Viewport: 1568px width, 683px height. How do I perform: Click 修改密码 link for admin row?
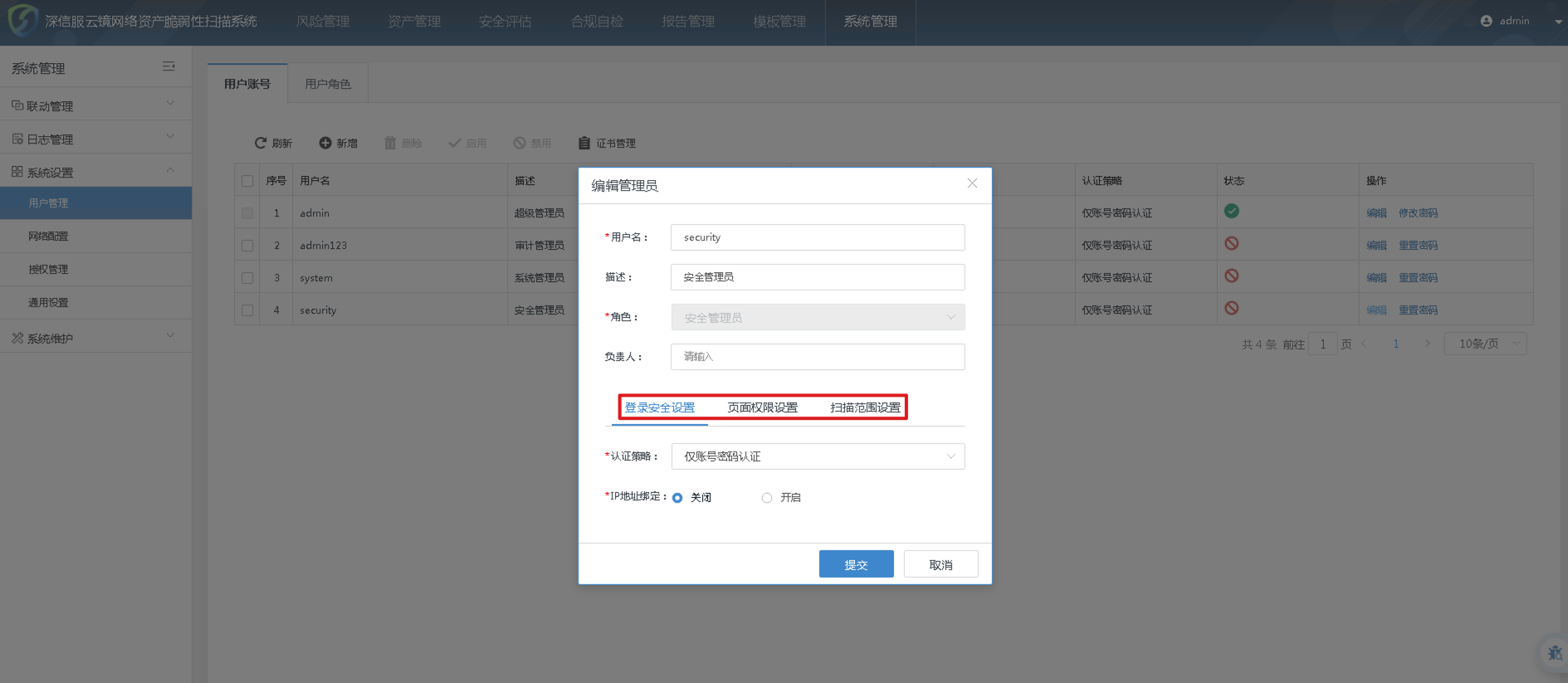pos(1419,213)
